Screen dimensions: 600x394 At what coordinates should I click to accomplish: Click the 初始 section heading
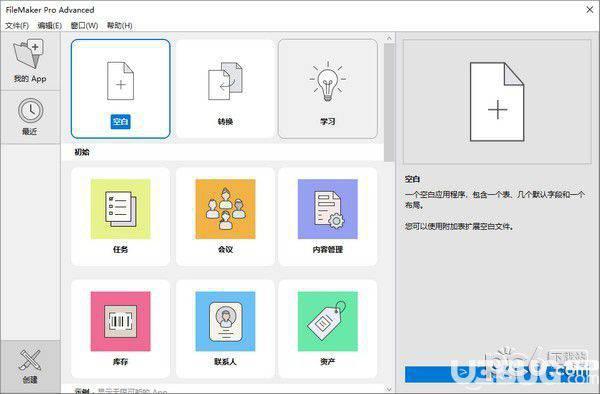coord(82,152)
